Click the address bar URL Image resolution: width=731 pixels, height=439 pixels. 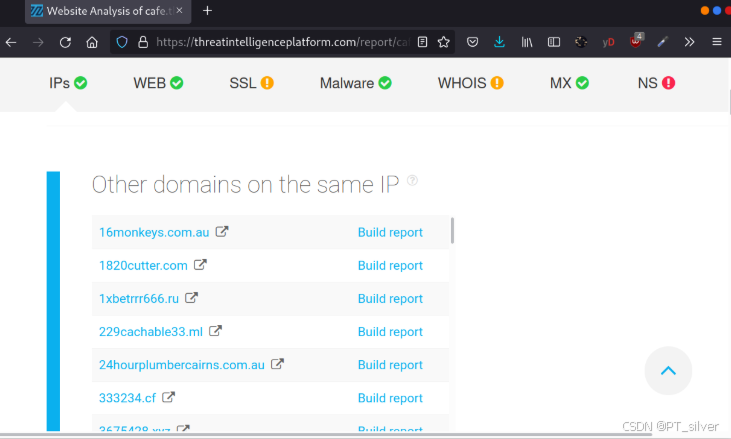[283, 42]
